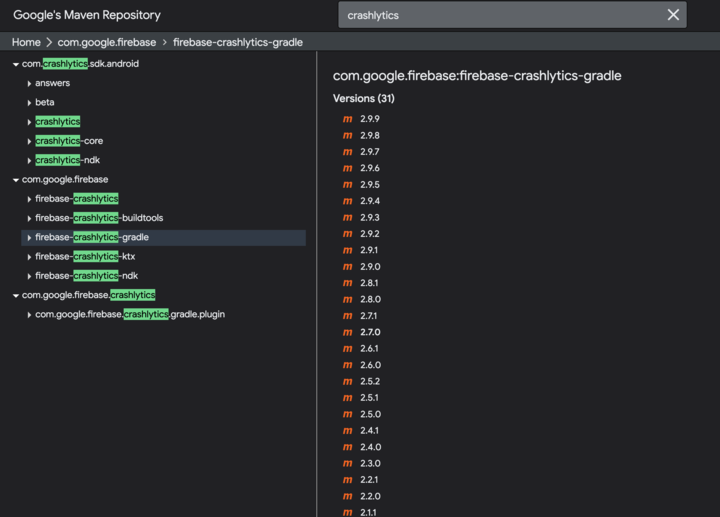Click the Maven icon beside version 2.2.0

coord(347,496)
